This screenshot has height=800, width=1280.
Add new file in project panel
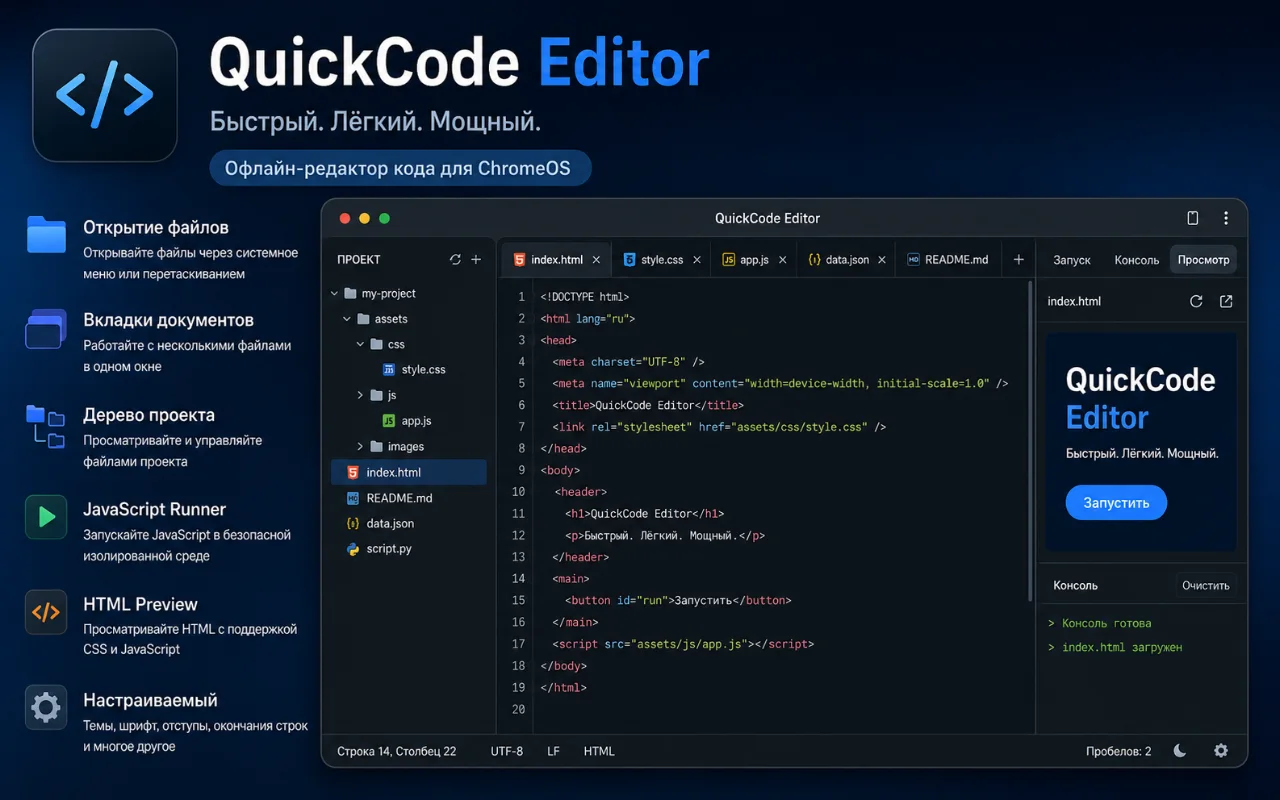click(476, 259)
